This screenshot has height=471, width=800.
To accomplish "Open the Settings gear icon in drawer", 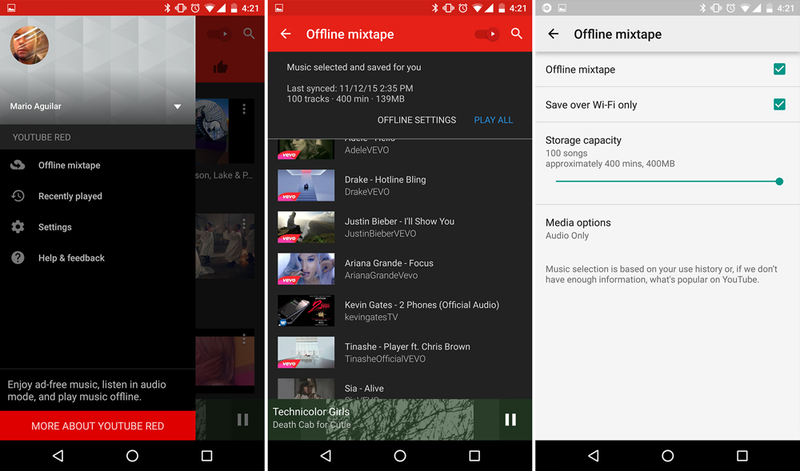I will [18, 227].
